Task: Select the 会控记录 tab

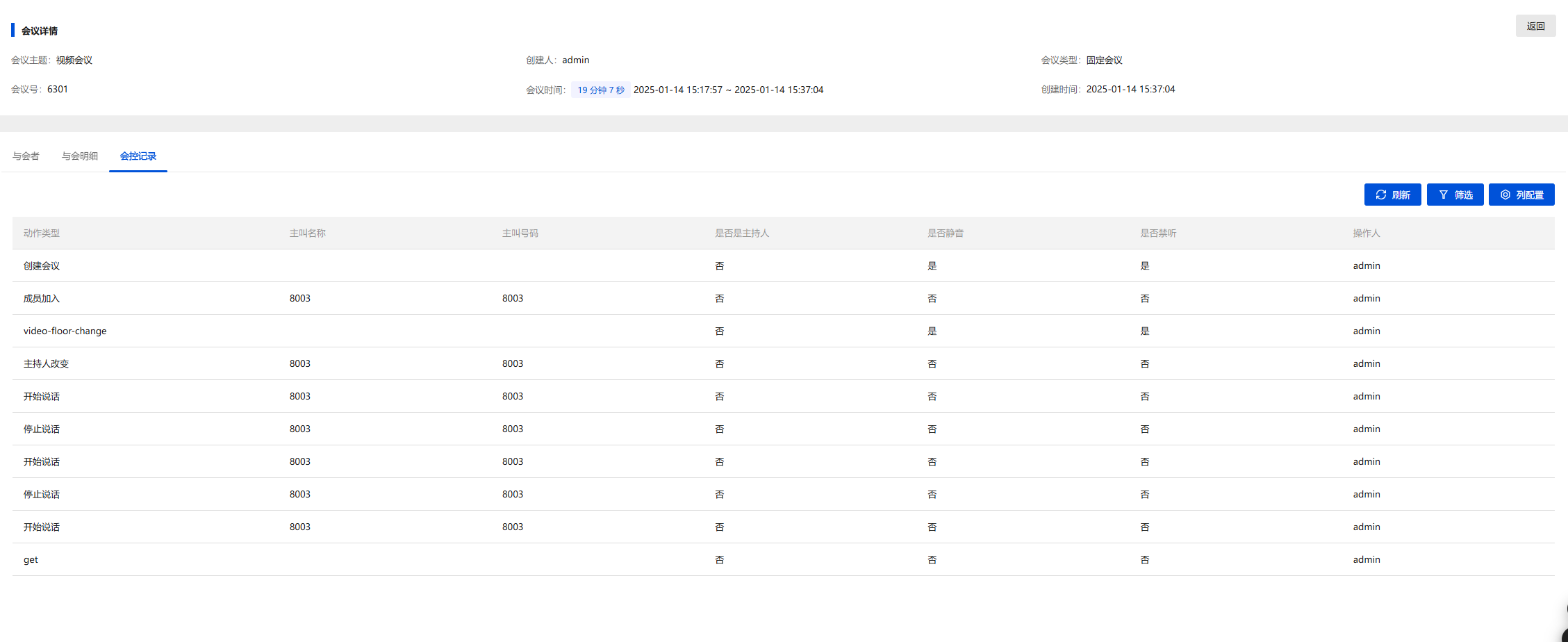Action: click(x=138, y=156)
